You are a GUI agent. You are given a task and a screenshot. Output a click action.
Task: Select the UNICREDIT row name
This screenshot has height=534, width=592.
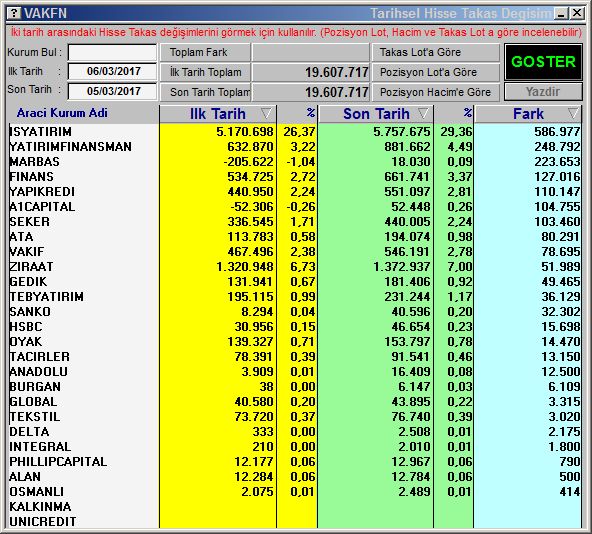43,522
